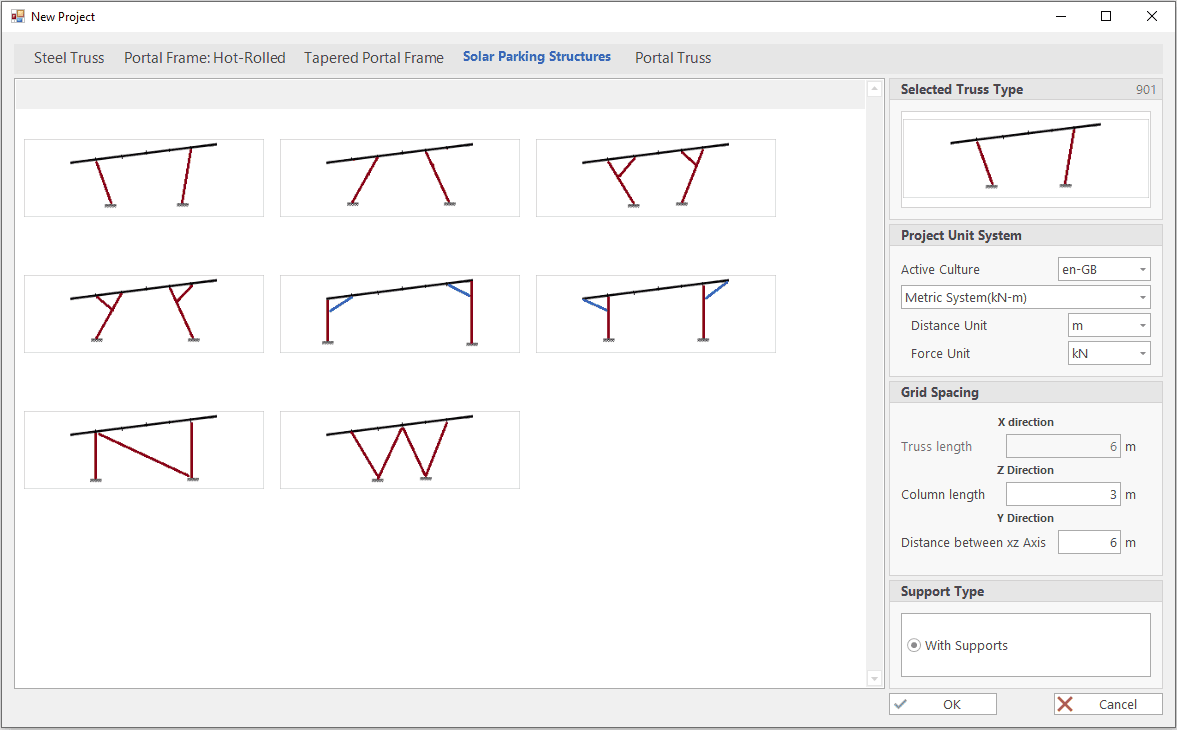Viewport: 1177px width, 730px height.
Task: Select the inward-leaning two-column truss thumbnail
Action: click(x=144, y=177)
